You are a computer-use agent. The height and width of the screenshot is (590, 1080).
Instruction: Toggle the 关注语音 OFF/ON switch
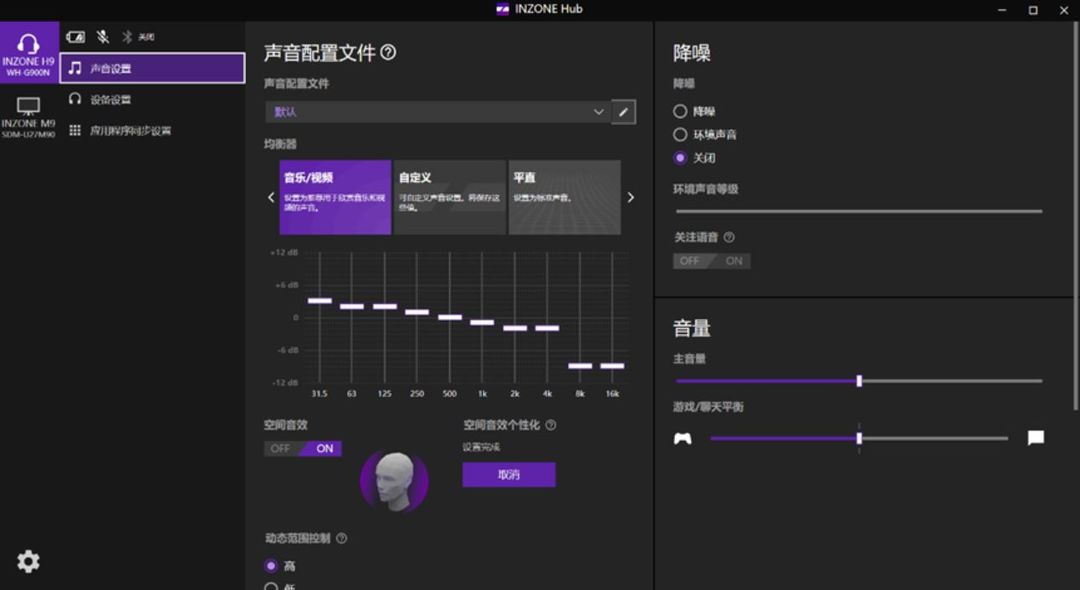pos(712,261)
